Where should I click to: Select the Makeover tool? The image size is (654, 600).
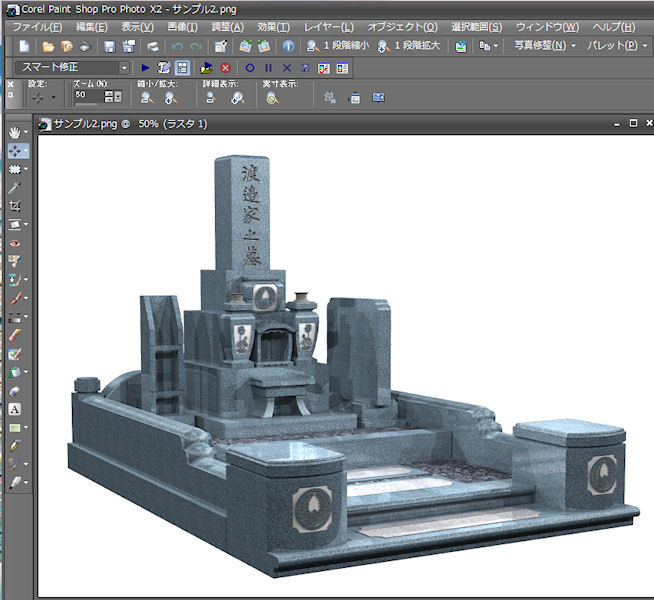click(15, 261)
